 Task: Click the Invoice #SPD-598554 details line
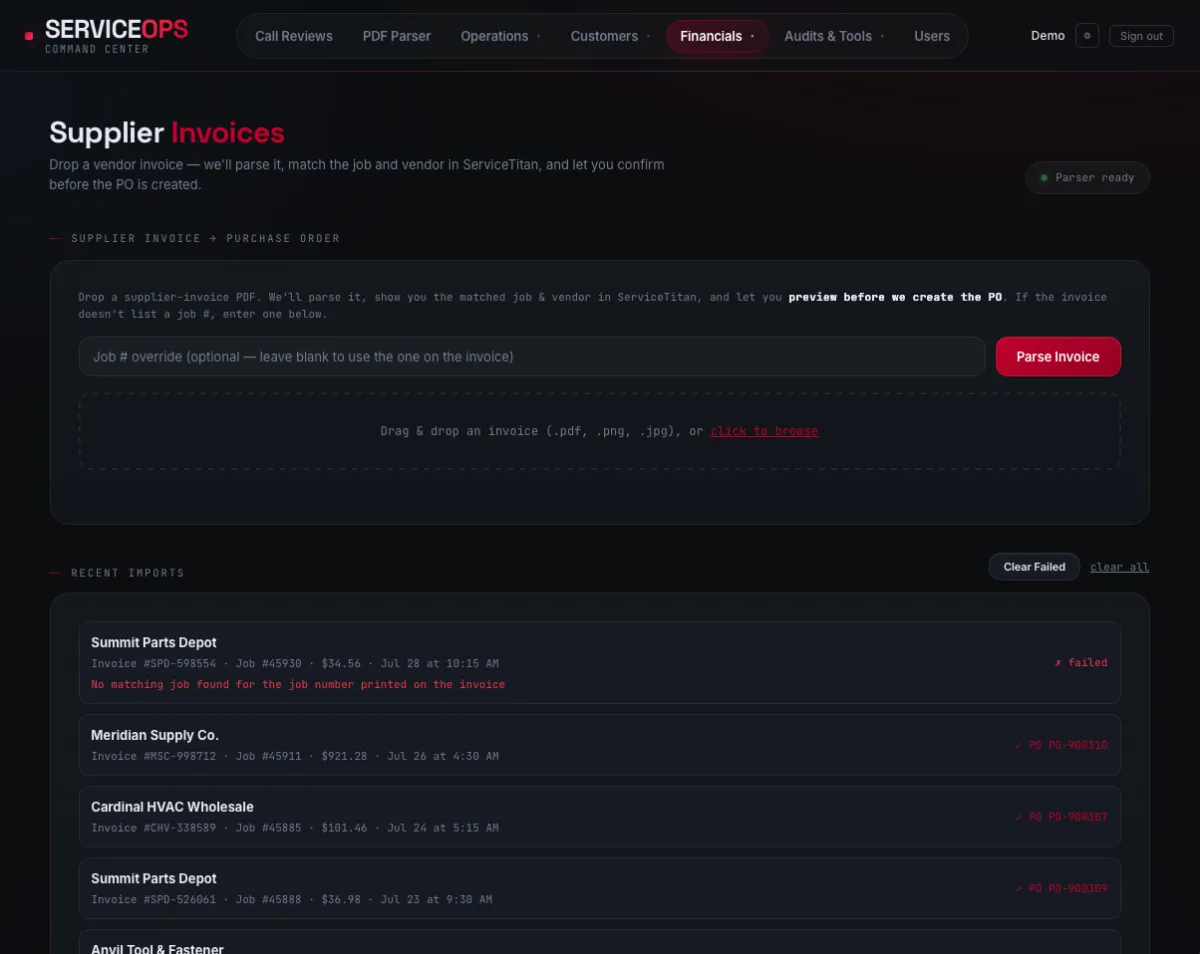click(295, 664)
